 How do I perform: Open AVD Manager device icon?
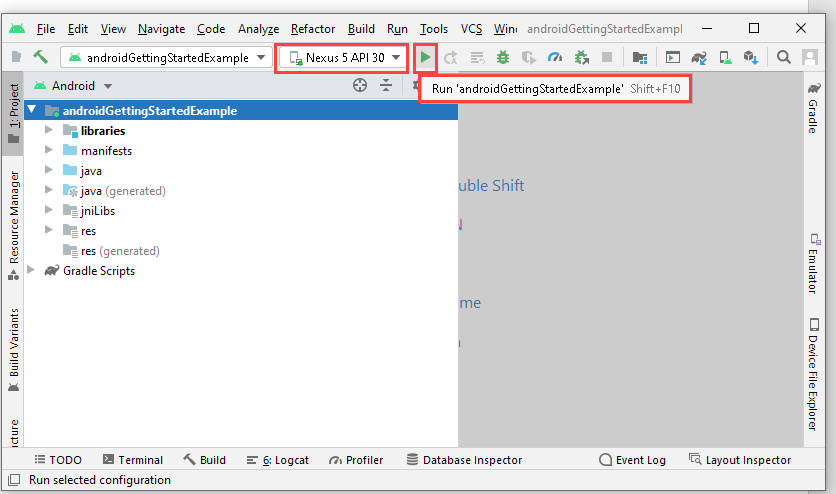click(725, 57)
